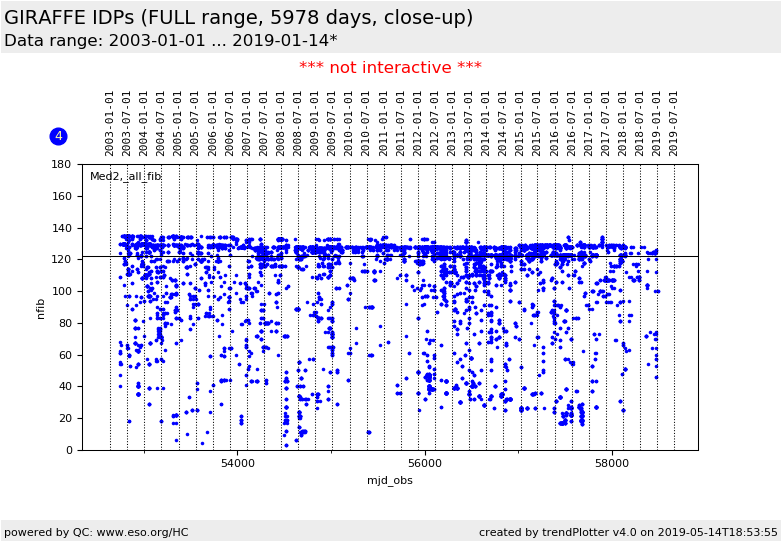Click the red 'not interactive' notice

tap(390, 68)
